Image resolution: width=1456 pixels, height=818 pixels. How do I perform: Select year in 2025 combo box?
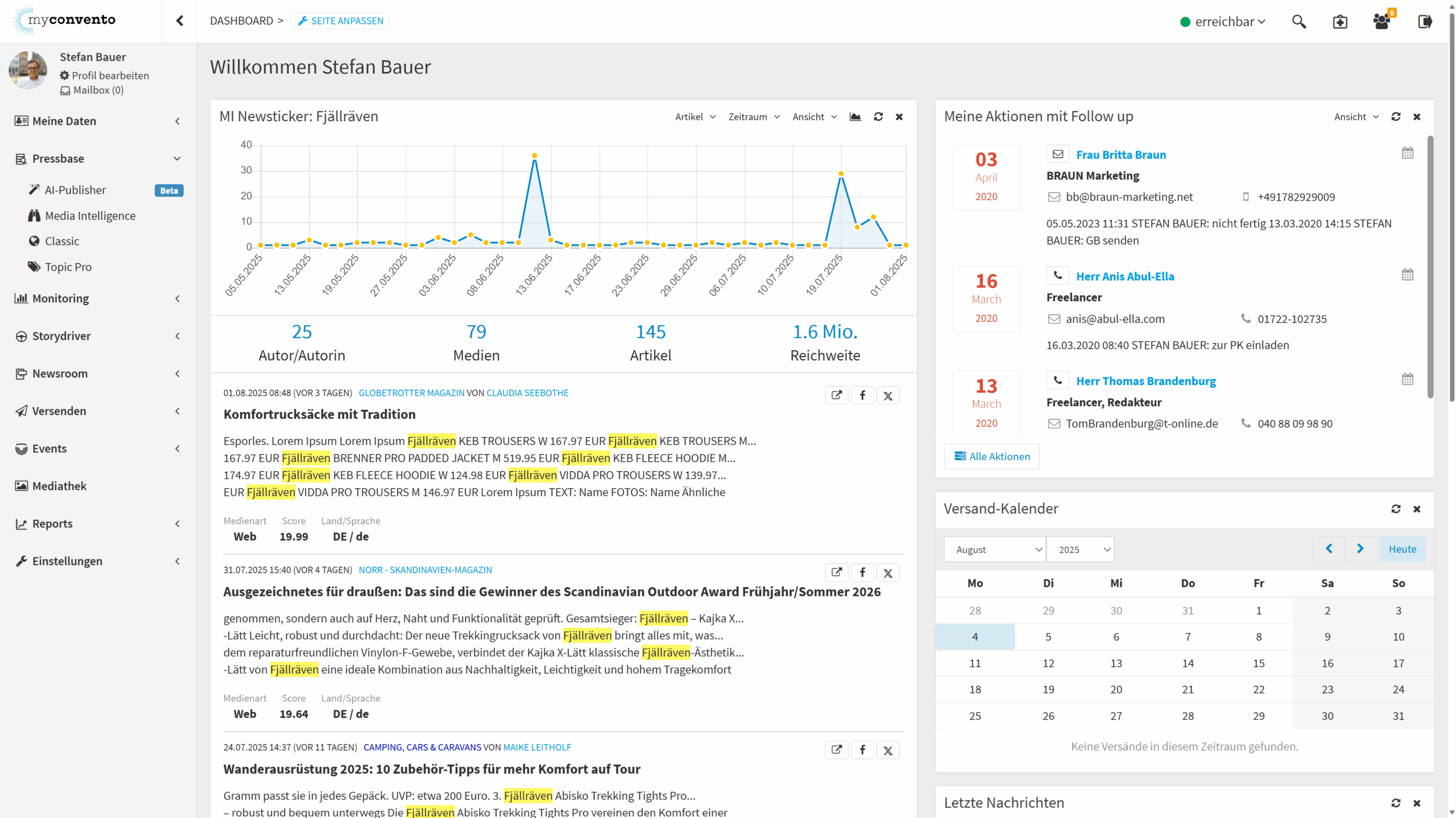pyautogui.click(x=1080, y=549)
